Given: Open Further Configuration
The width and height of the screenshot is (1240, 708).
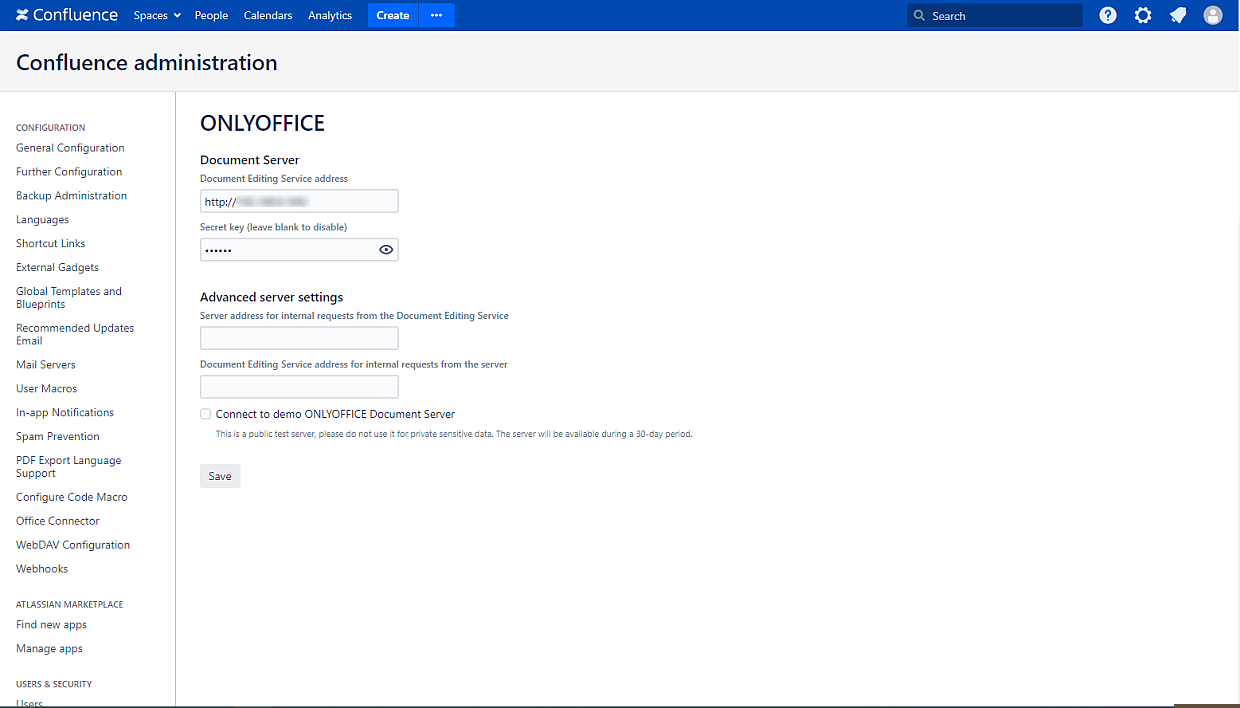Looking at the screenshot, I should pyautogui.click(x=69, y=172).
